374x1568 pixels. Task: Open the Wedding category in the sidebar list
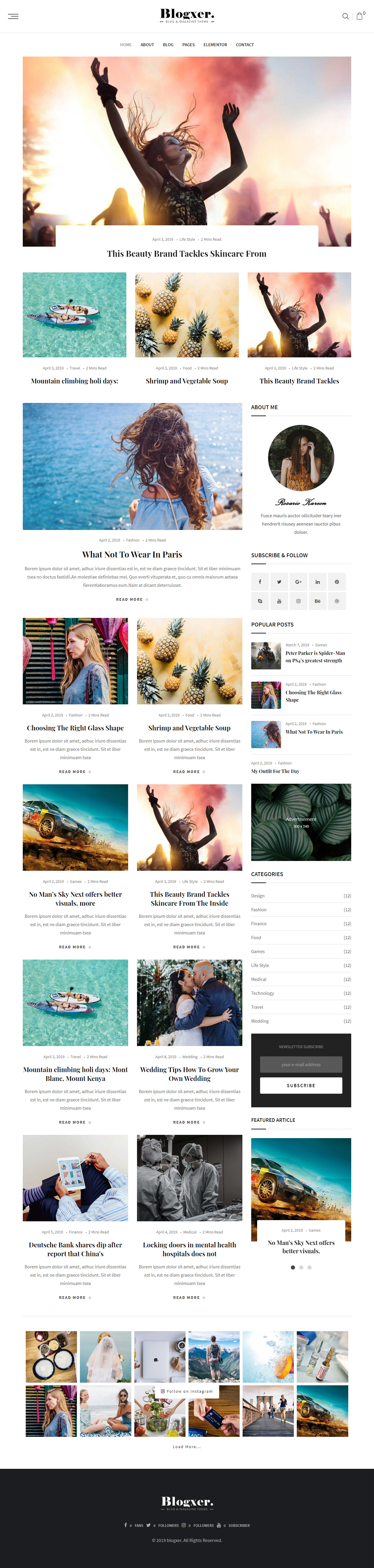(260, 1021)
